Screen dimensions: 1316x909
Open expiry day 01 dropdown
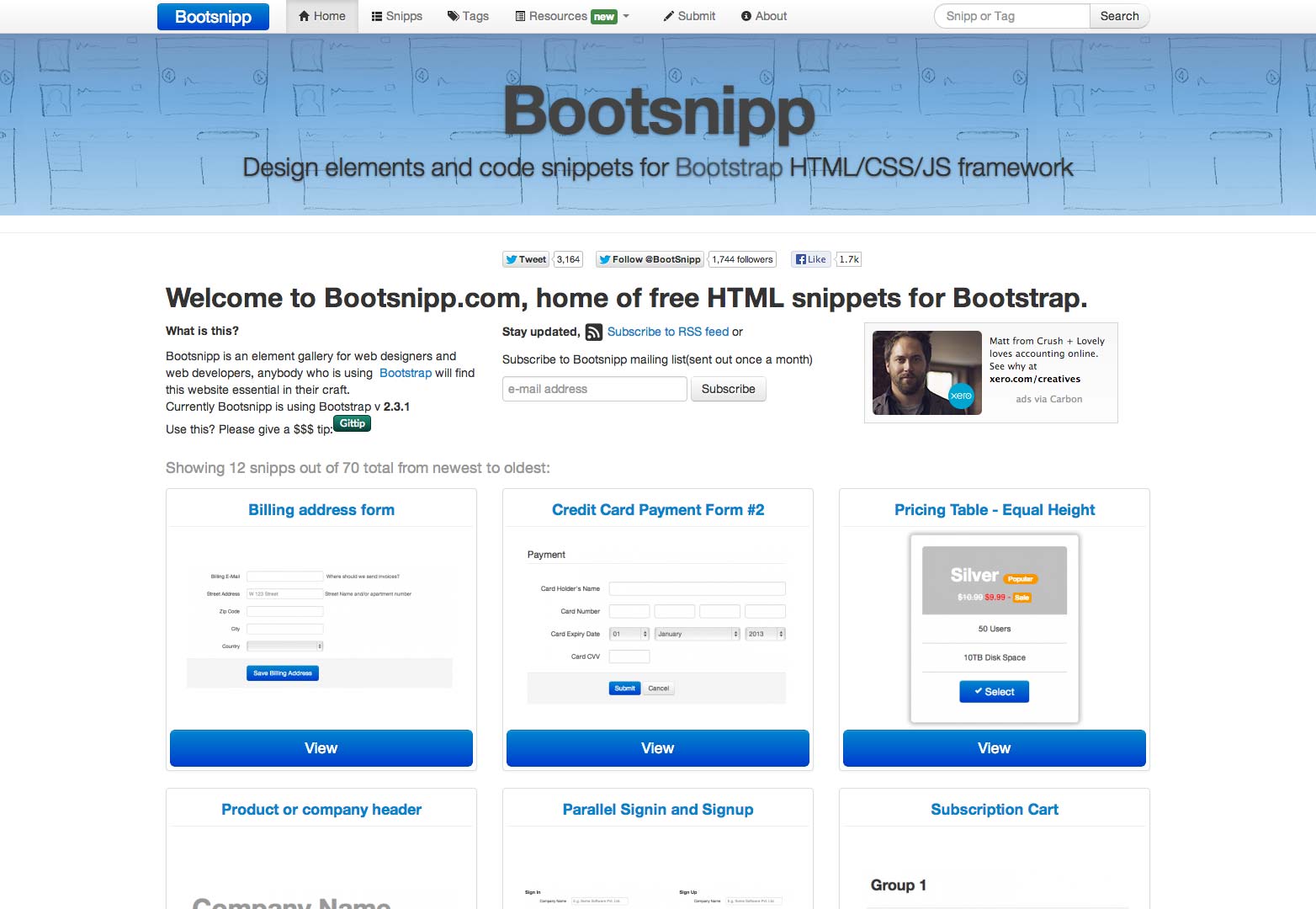629,634
